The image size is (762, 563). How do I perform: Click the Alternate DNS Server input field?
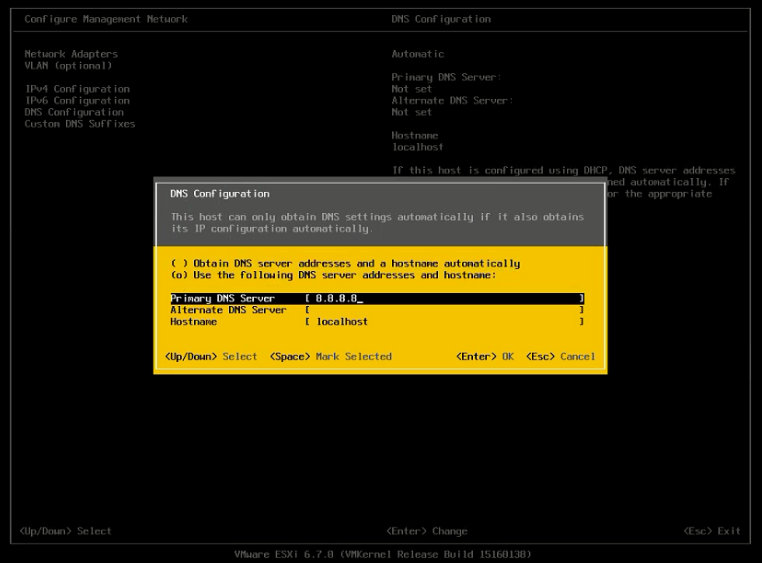[445, 310]
